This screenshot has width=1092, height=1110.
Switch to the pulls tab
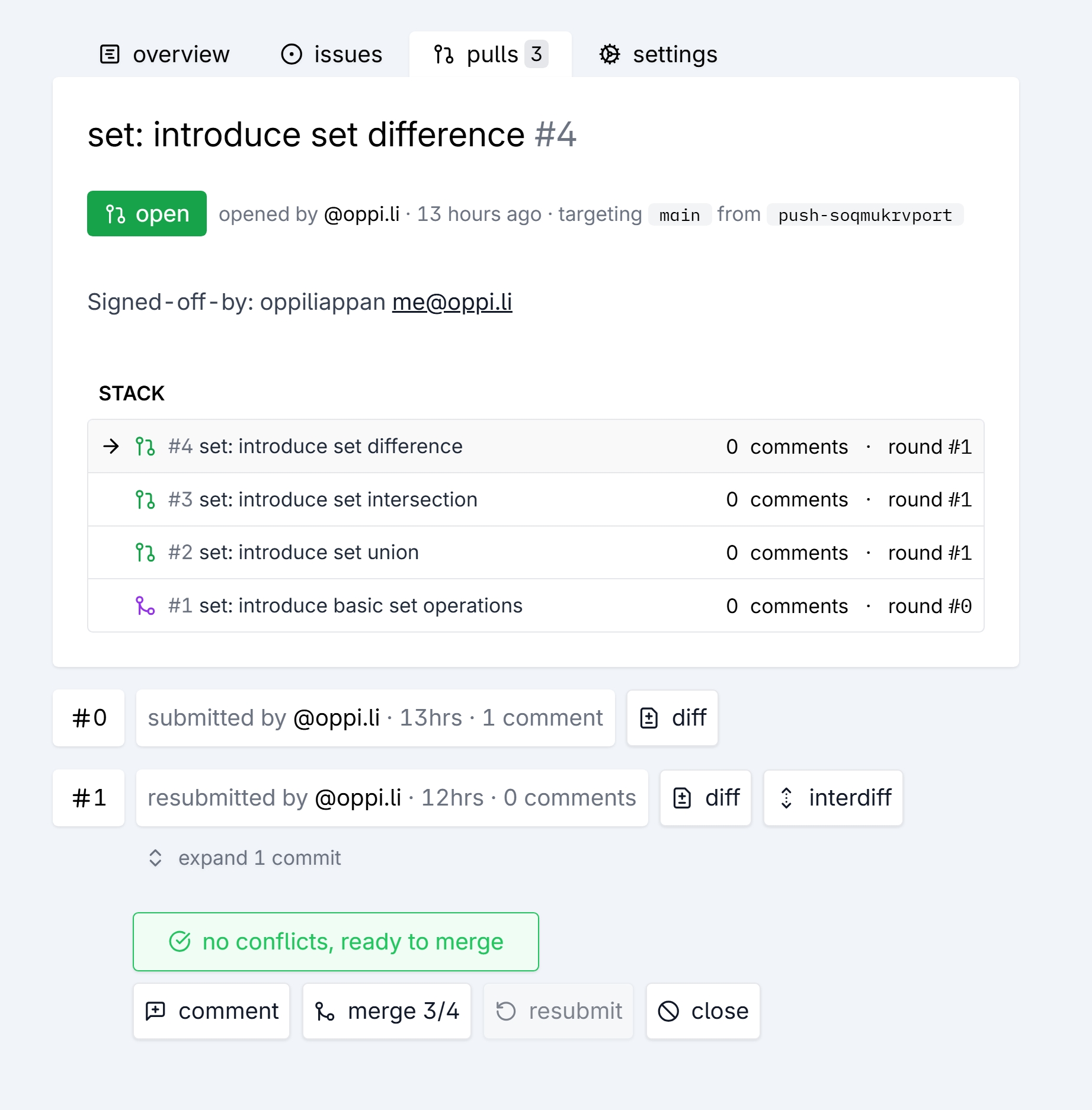pyautogui.click(x=490, y=54)
